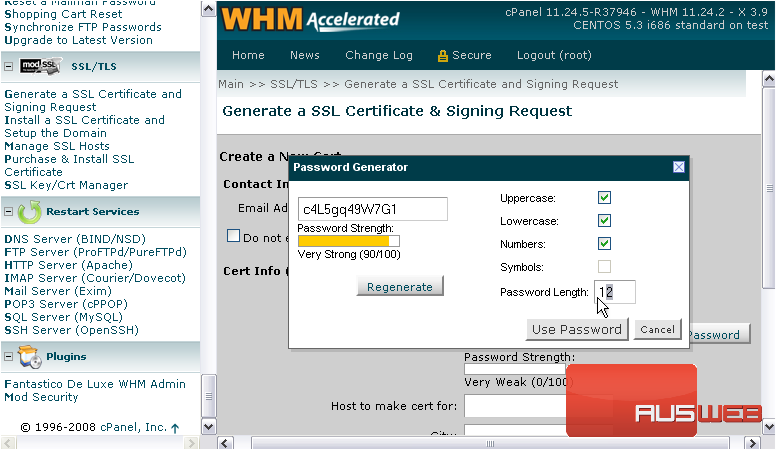Open the Change Log menu item
This screenshot has width=776, height=450.
click(379, 56)
